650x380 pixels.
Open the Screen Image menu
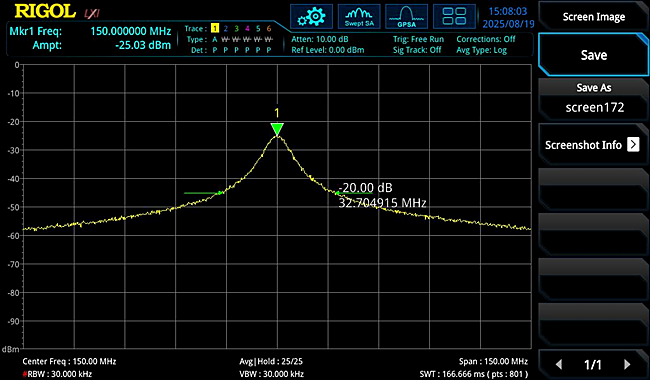593,17
